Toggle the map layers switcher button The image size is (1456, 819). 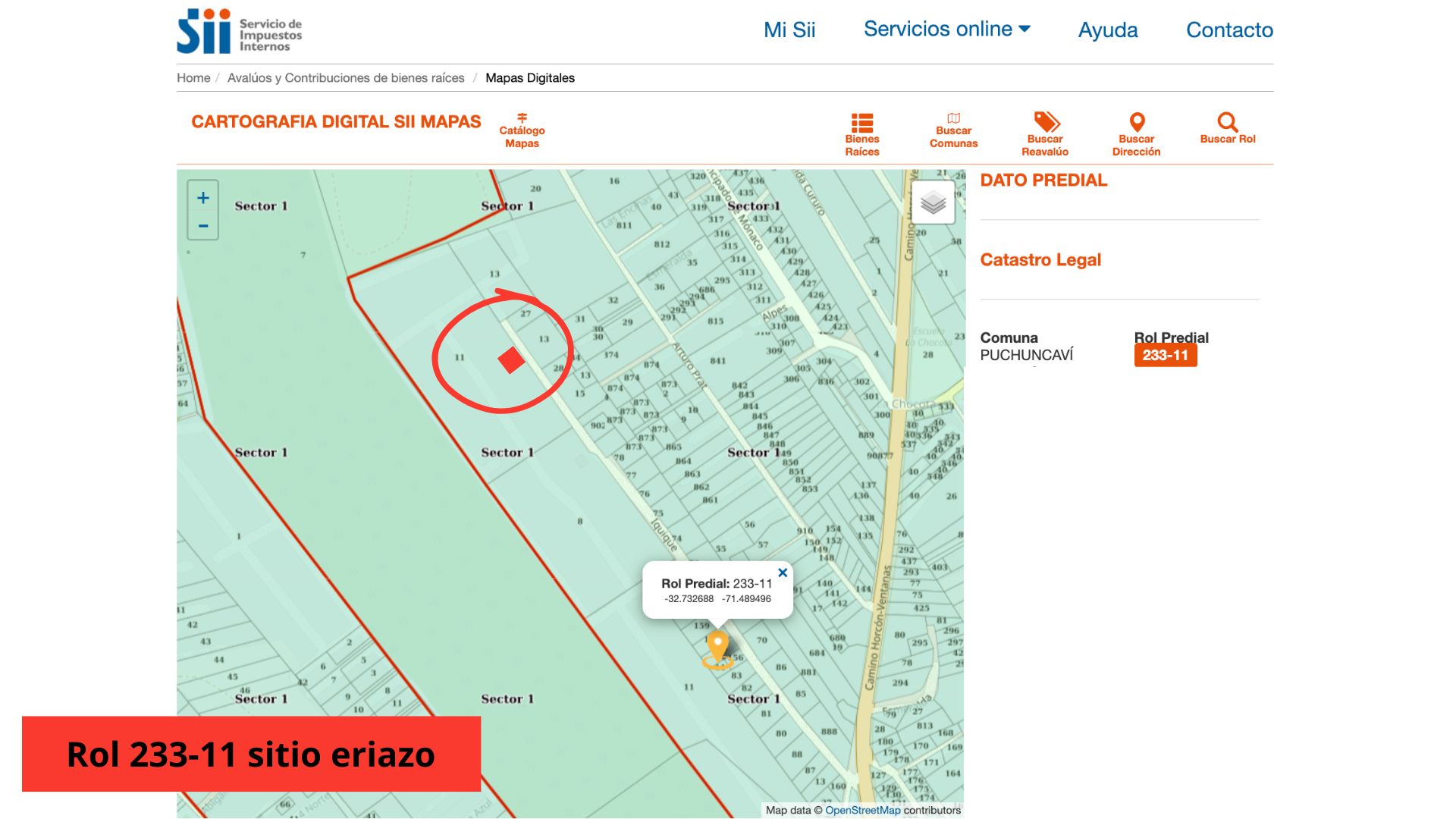point(933,202)
